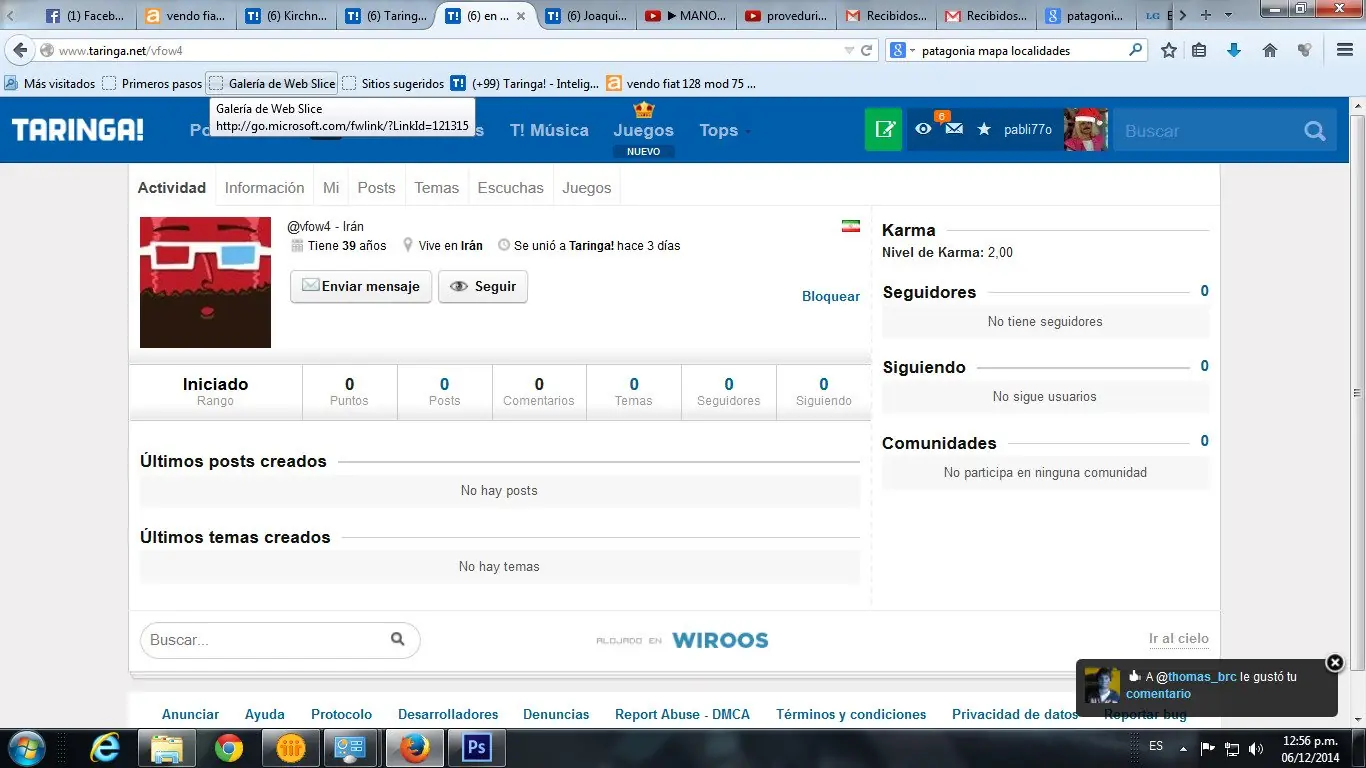
Task: Switch to the Información tab
Action: 264,187
